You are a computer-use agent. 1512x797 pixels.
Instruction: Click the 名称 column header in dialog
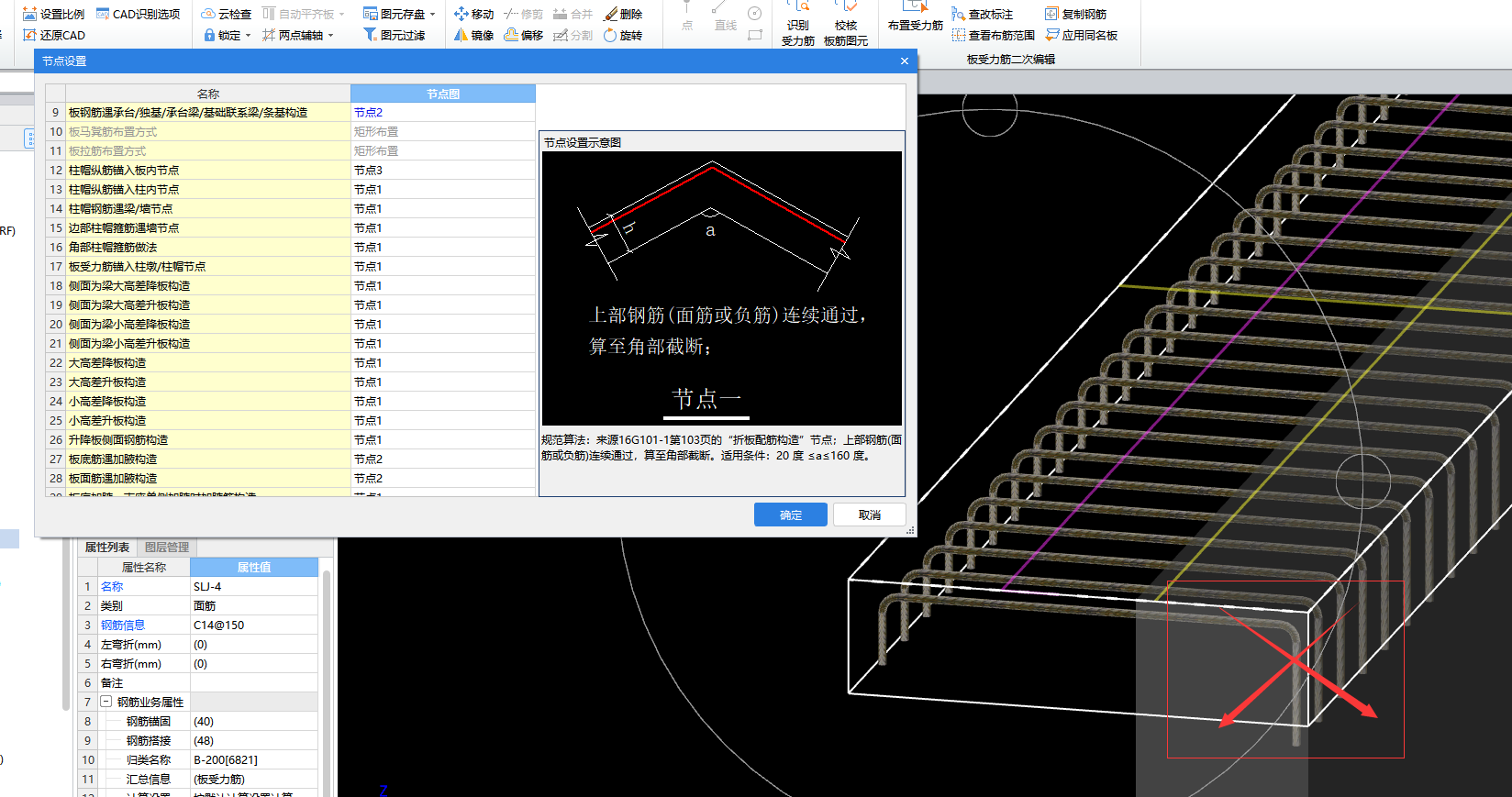tap(208, 94)
